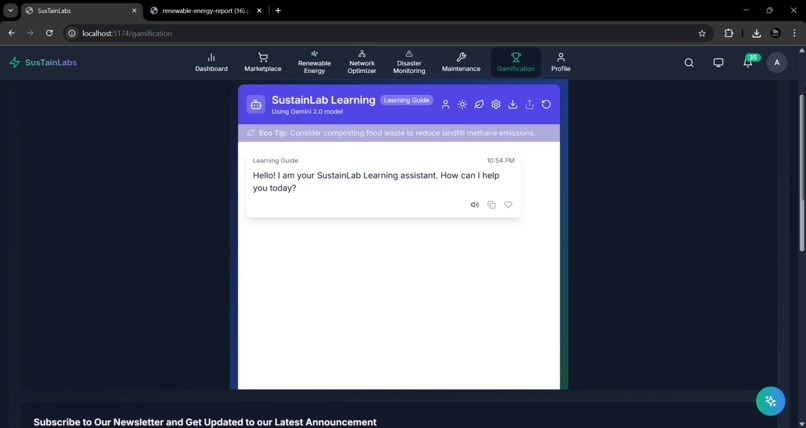Click the 'Learning Guide' sender label in message

coord(275,161)
